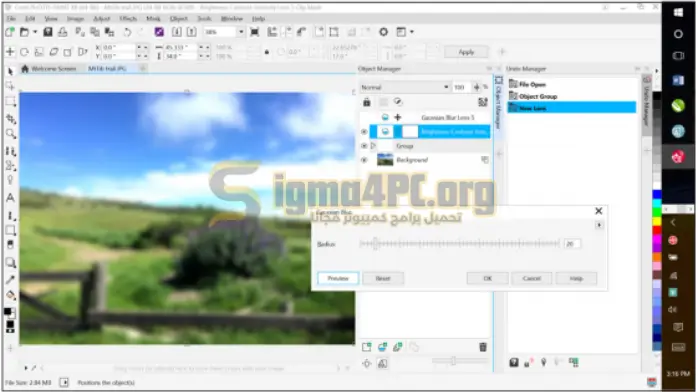The width and height of the screenshot is (698, 392).
Task: Click the Undo arrow icon
Action: coord(127,32)
